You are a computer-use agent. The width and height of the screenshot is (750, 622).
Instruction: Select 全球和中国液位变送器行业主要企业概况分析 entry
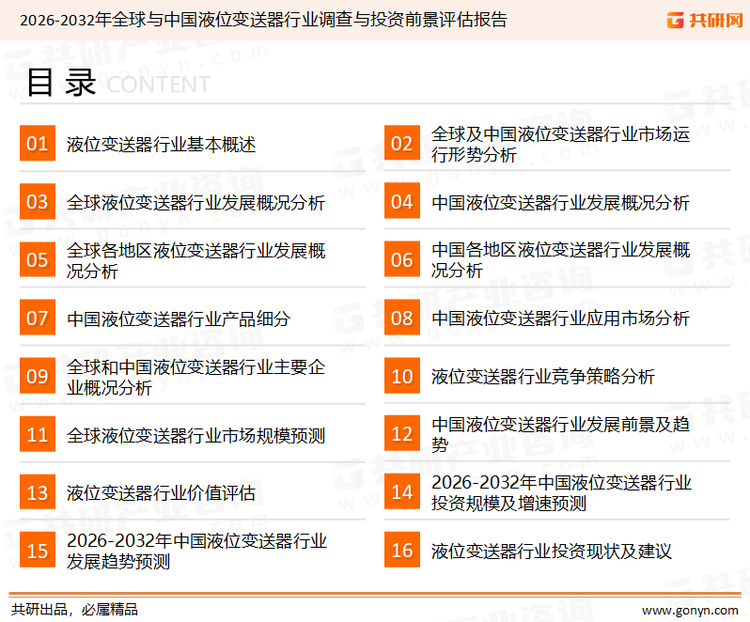pos(196,377)
